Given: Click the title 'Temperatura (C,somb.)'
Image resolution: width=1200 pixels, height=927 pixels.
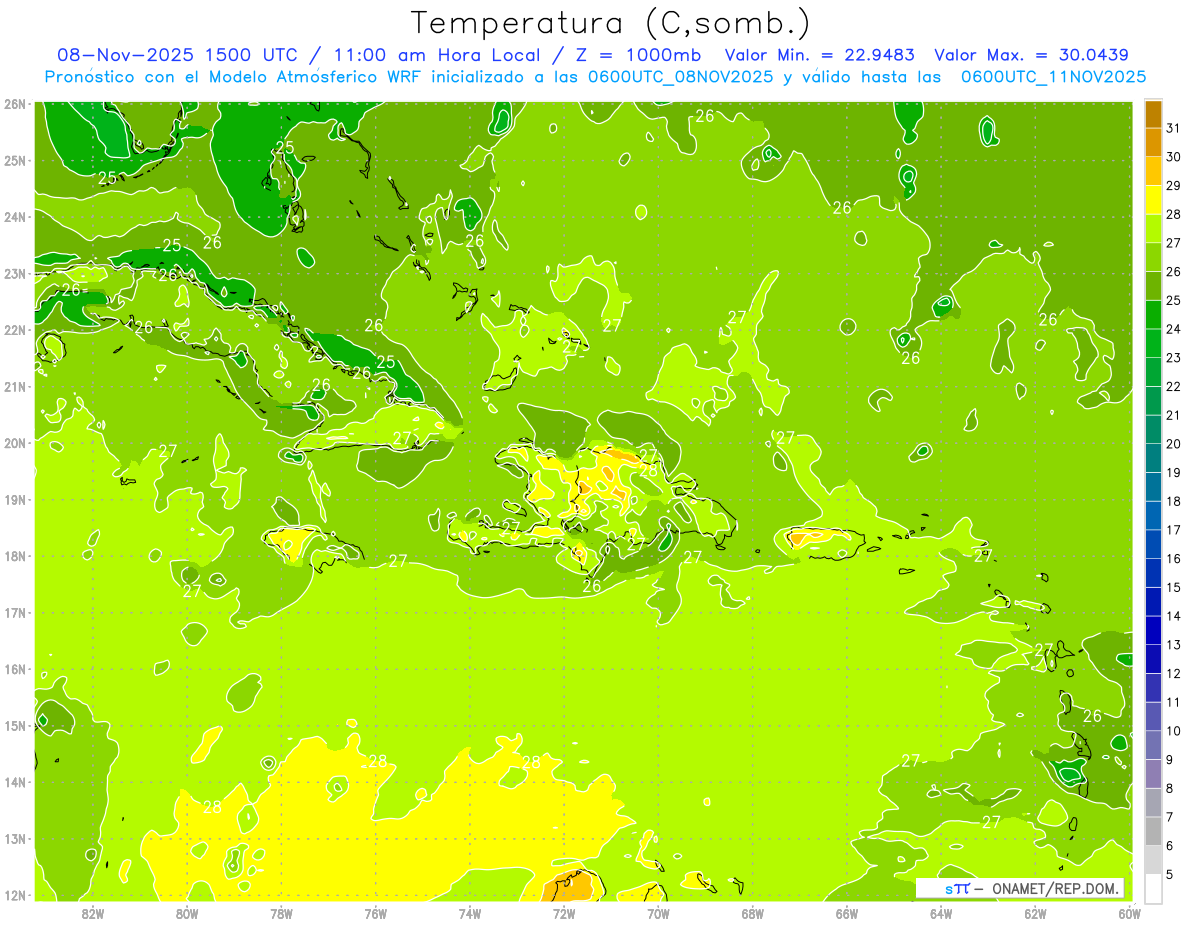Looking at the screenshot, I should click(x=611, y=23).
